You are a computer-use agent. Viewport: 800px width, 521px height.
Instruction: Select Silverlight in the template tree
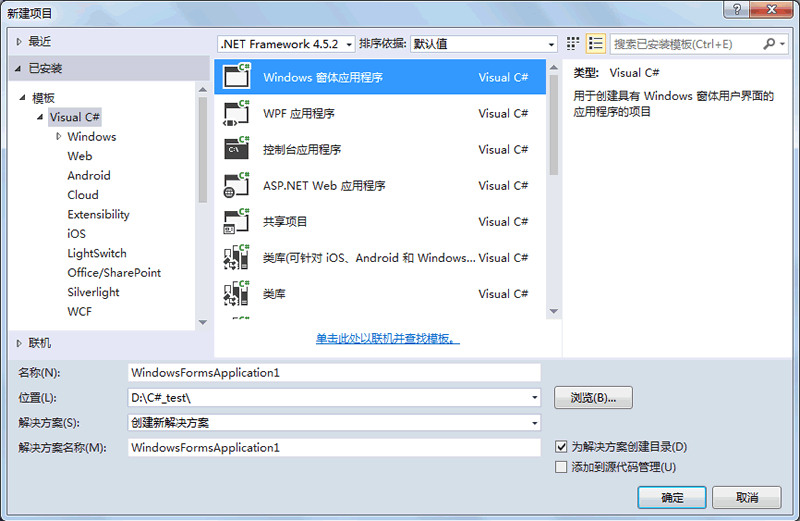(x=93, y=292)
